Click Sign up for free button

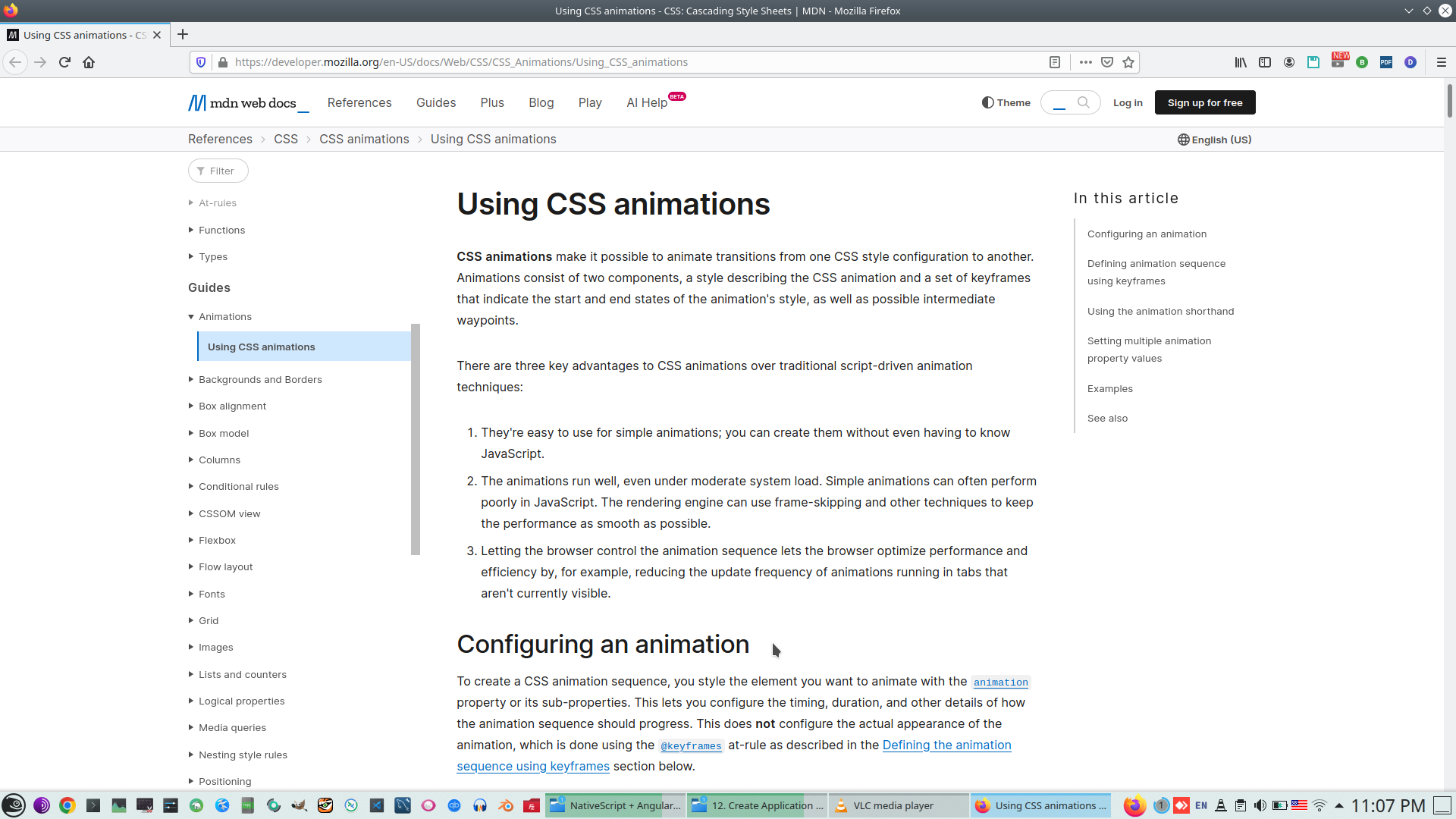coord(1204,102)
